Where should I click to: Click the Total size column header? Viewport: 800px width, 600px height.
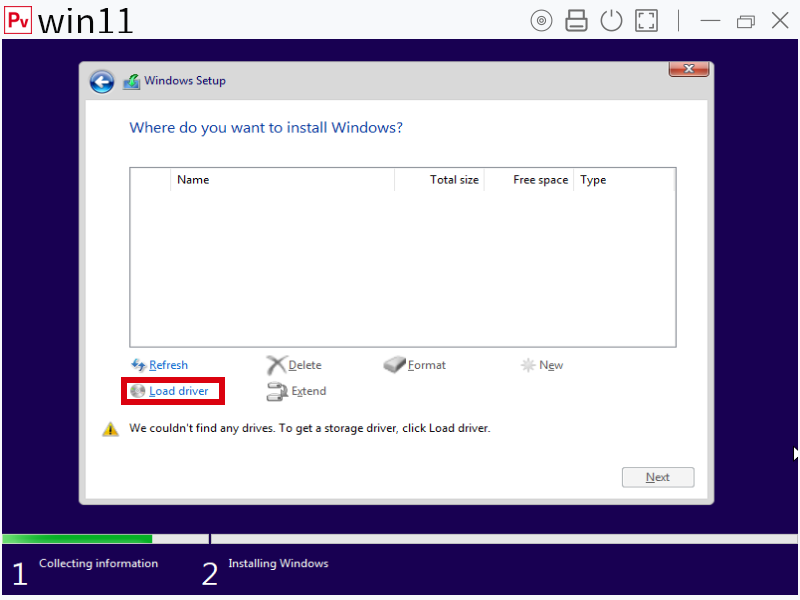click(x=439, y=180)
